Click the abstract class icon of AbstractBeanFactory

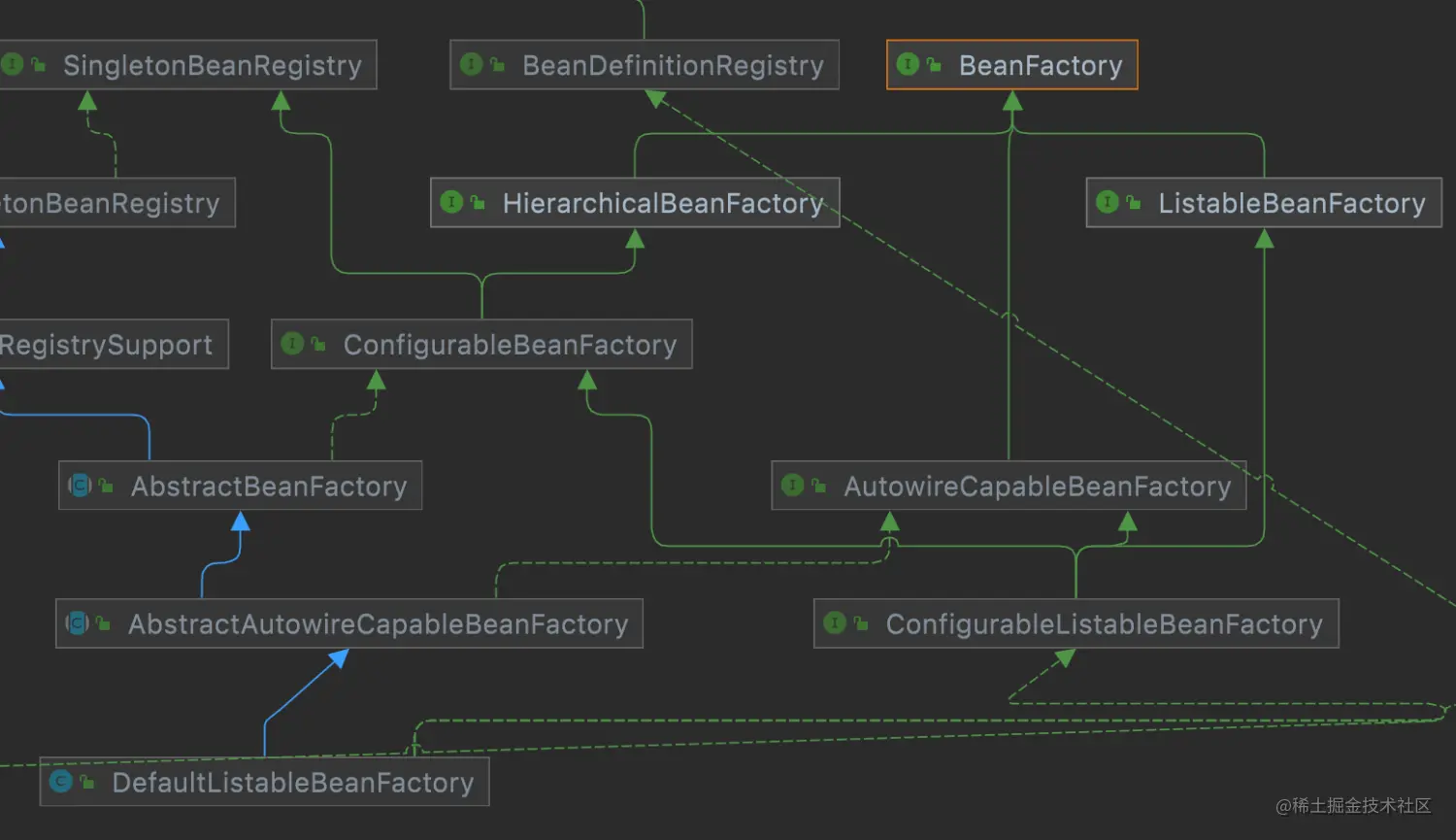tap(80, 485)
